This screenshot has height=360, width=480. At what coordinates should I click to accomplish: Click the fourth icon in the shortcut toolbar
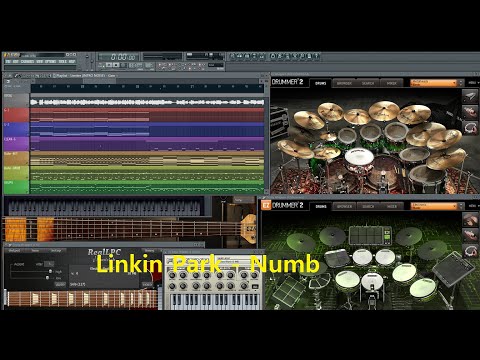[x=254, y=56]
